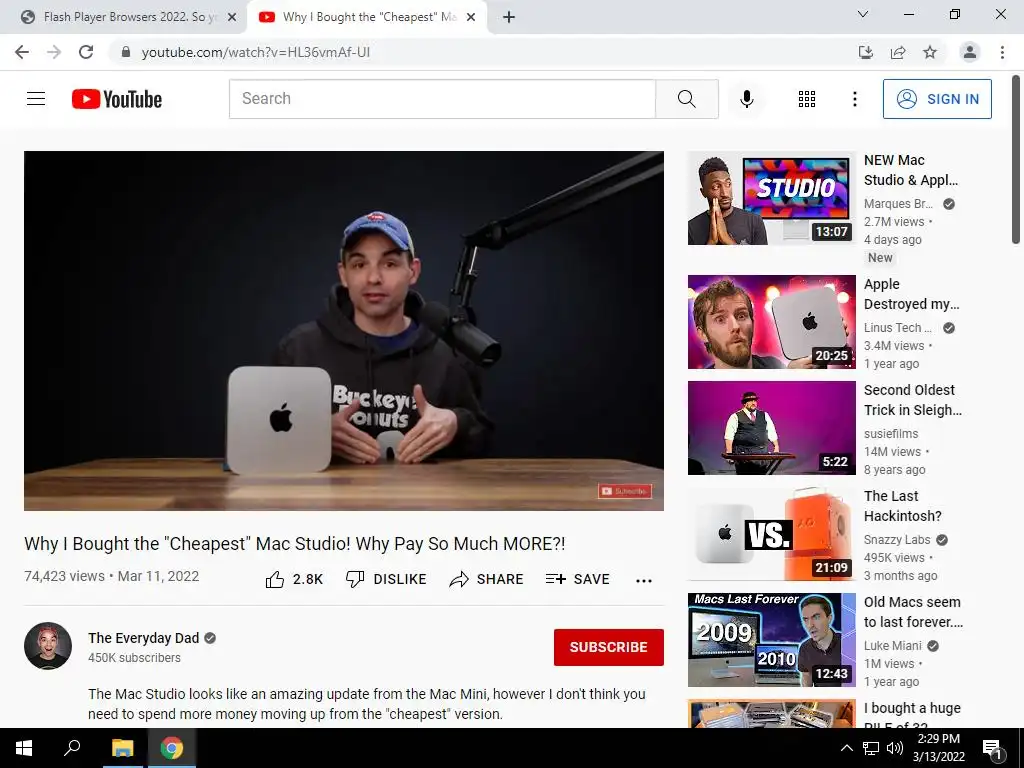
Task: Click Linus Tech channel name
Action: click(x=897, y=328)
